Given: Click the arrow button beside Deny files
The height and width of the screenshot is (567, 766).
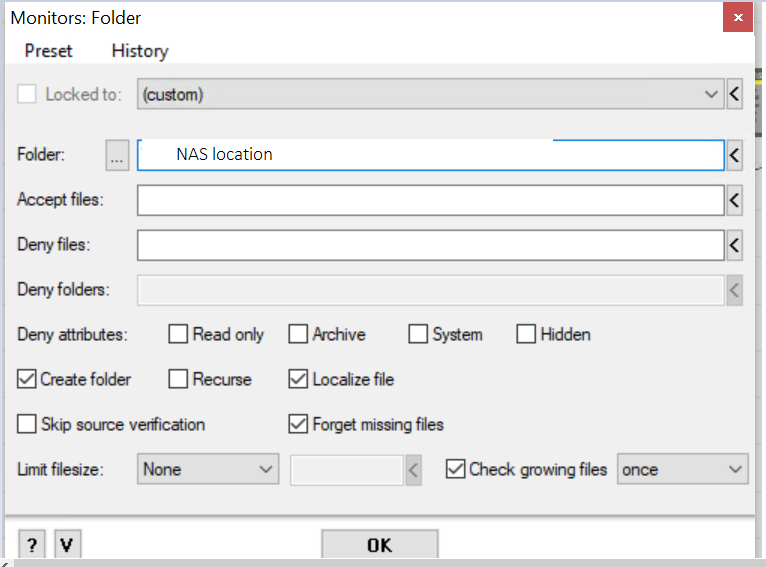Looking at the screenshot, I should [734, 245].
